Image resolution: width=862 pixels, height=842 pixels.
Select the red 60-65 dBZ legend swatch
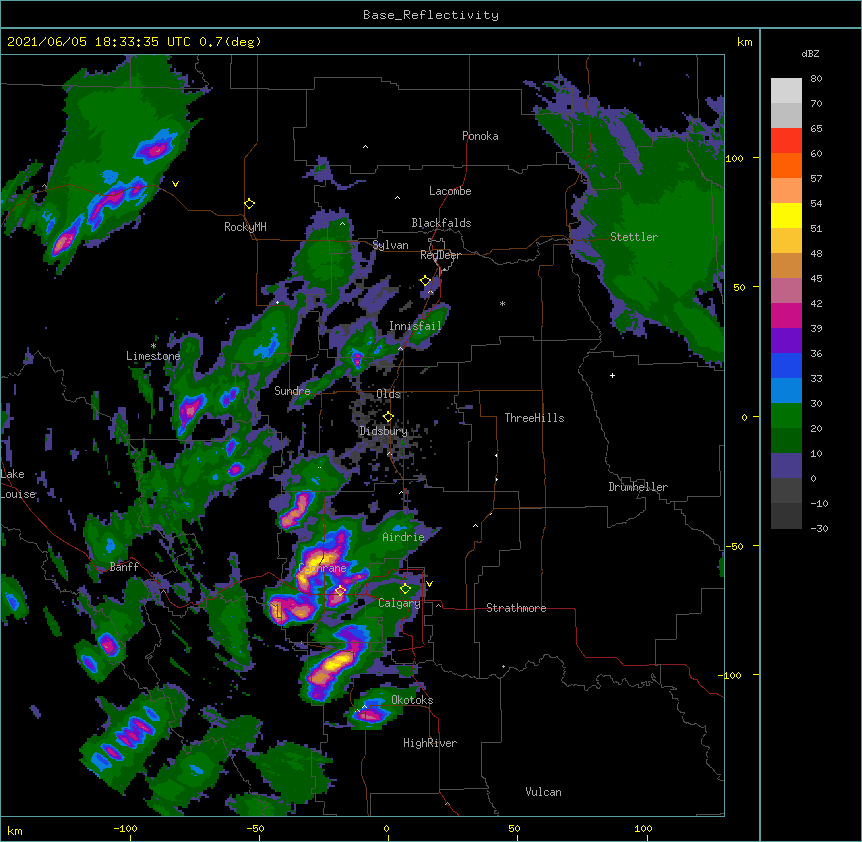(x=786, y=141)
